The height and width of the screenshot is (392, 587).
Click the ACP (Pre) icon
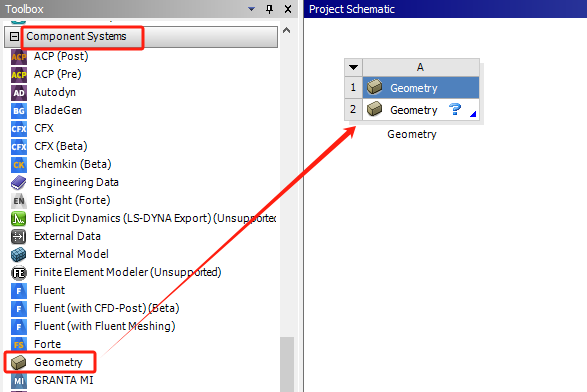click(19, 75)
